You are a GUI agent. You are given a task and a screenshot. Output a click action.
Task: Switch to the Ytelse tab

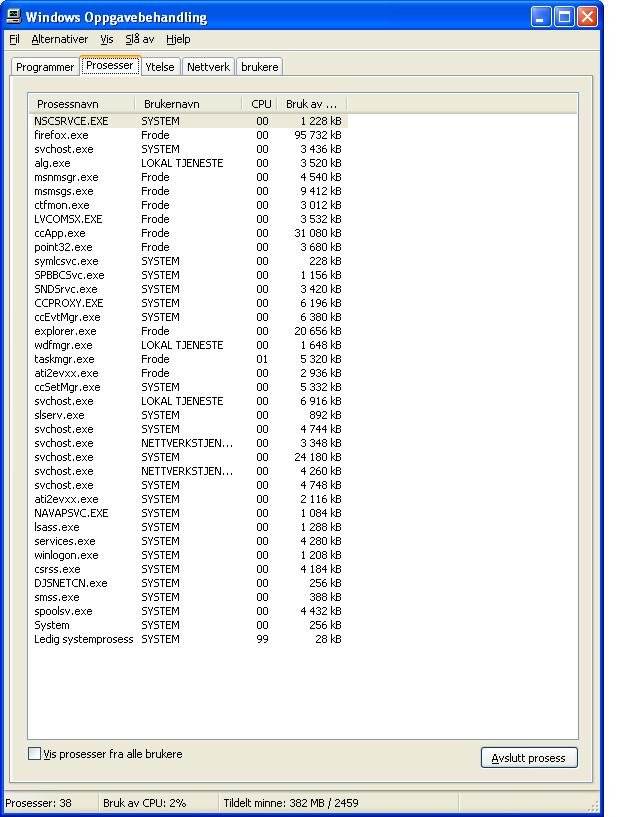[160, 67]
